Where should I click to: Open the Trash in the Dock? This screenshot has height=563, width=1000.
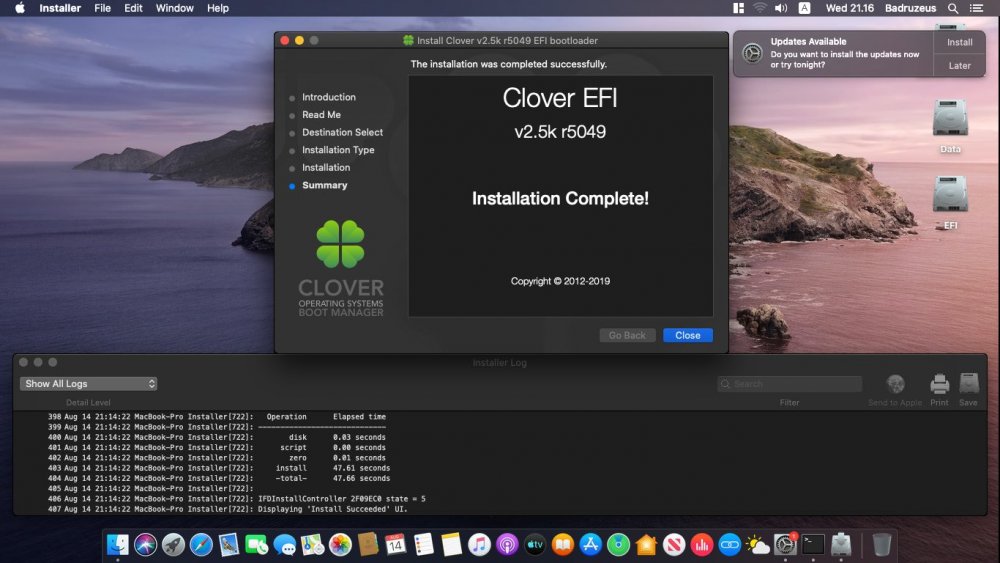(881, 545)
